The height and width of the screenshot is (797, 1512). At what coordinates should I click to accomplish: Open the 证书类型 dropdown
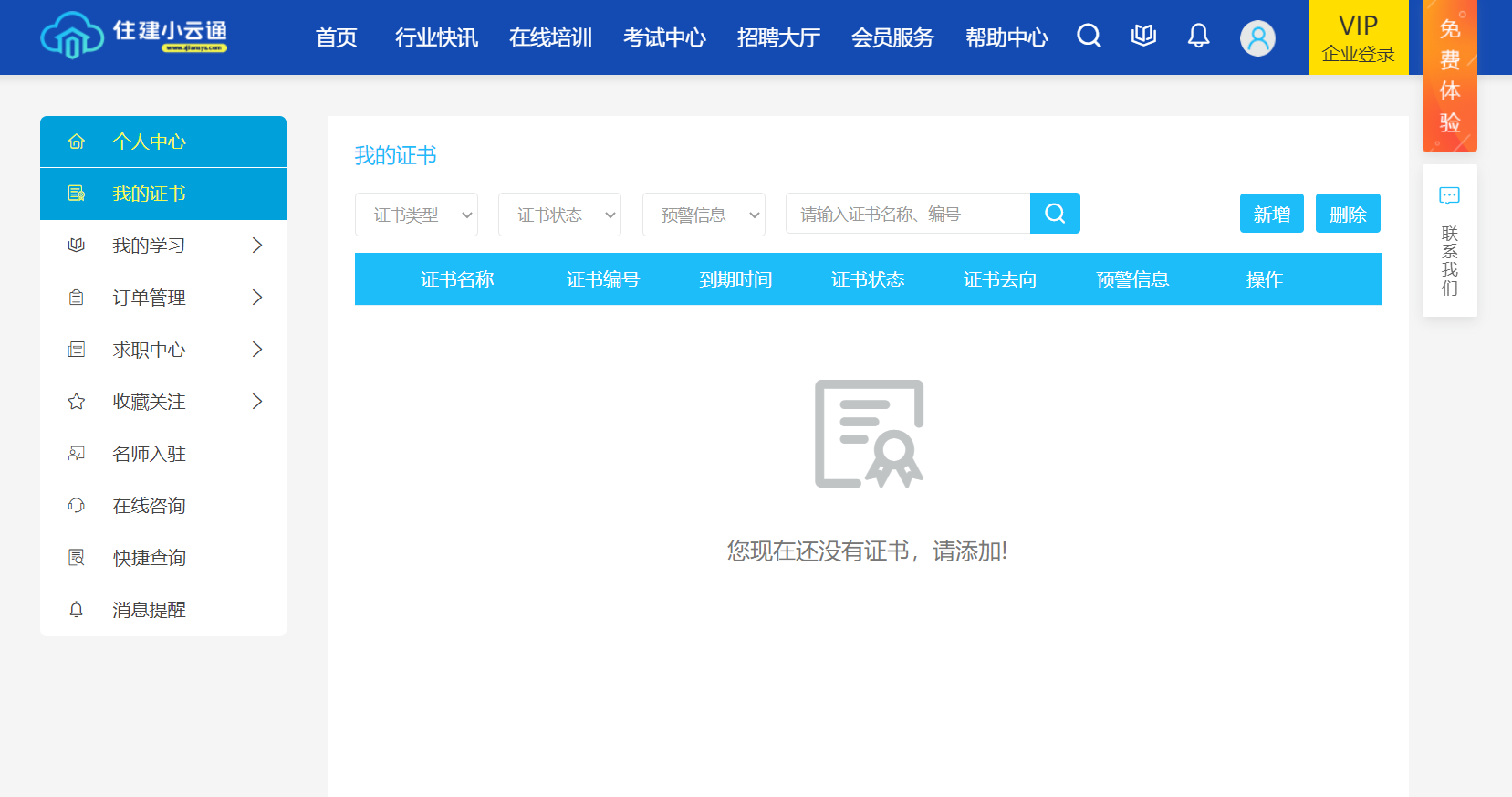[416, 215]
